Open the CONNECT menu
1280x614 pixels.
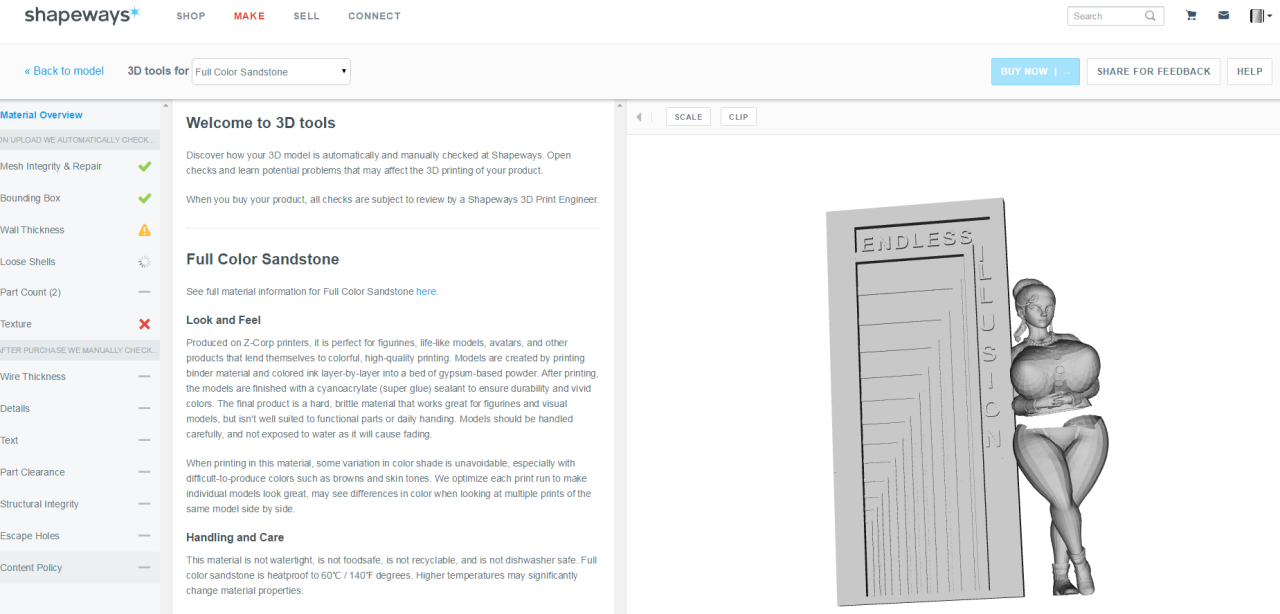[374, 16]
